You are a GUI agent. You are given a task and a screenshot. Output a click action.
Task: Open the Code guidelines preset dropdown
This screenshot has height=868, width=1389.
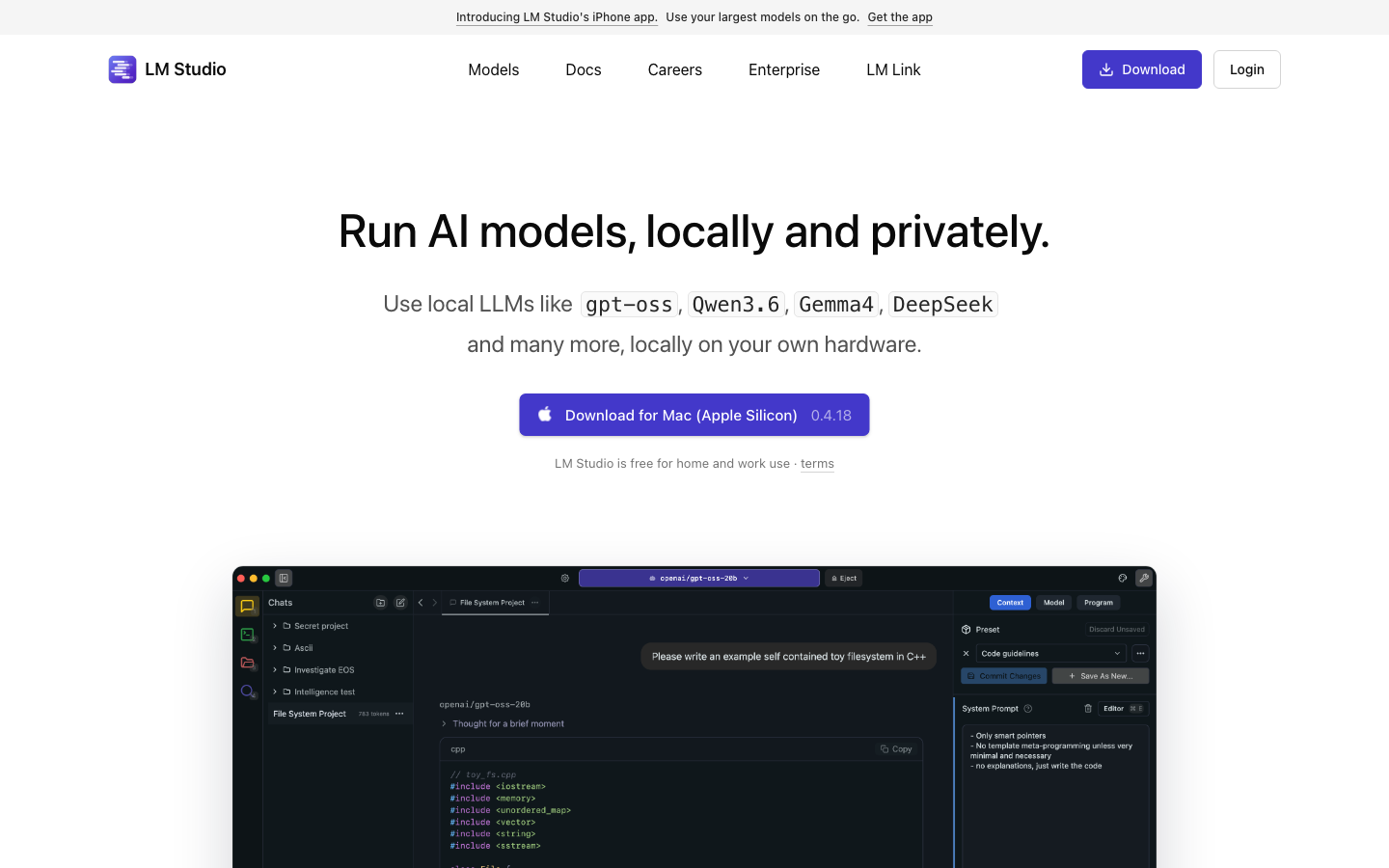pyautogui.click(x=1051, y=654)
